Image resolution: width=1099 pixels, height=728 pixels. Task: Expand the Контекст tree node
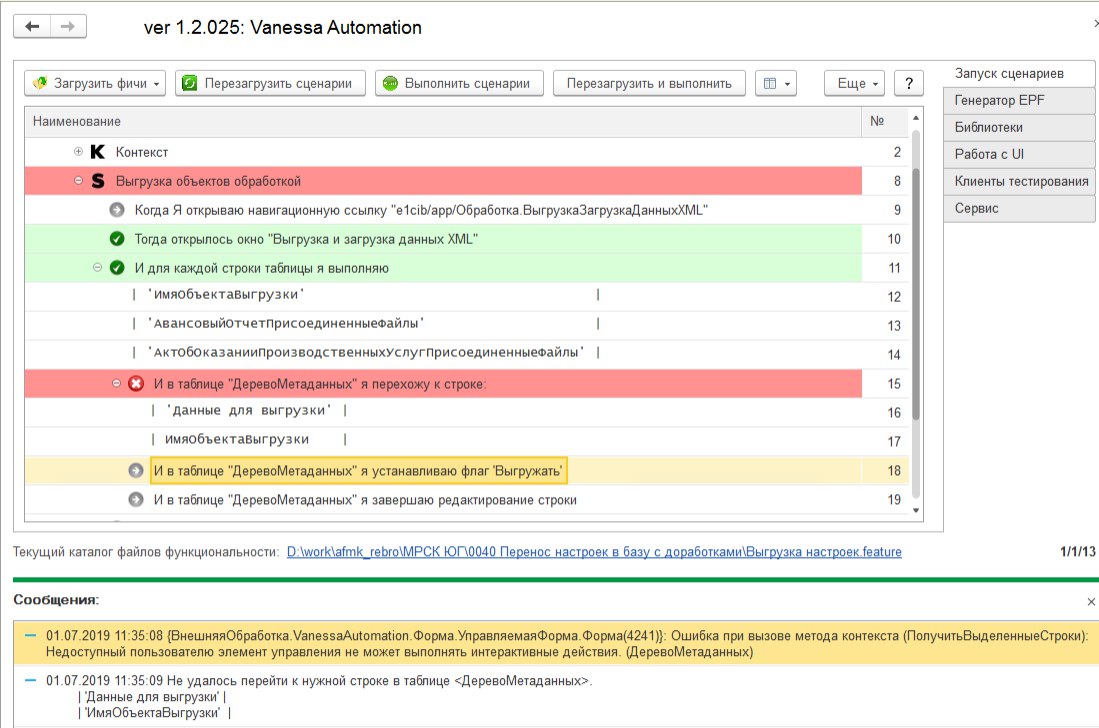[x=78, y=151]
